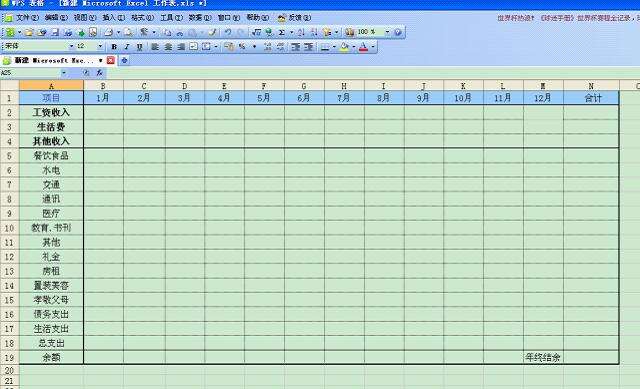Click the Insert Hyperlink globe icon
The height and width of the screenshot is (389, 640).
[x=269, y=32]
